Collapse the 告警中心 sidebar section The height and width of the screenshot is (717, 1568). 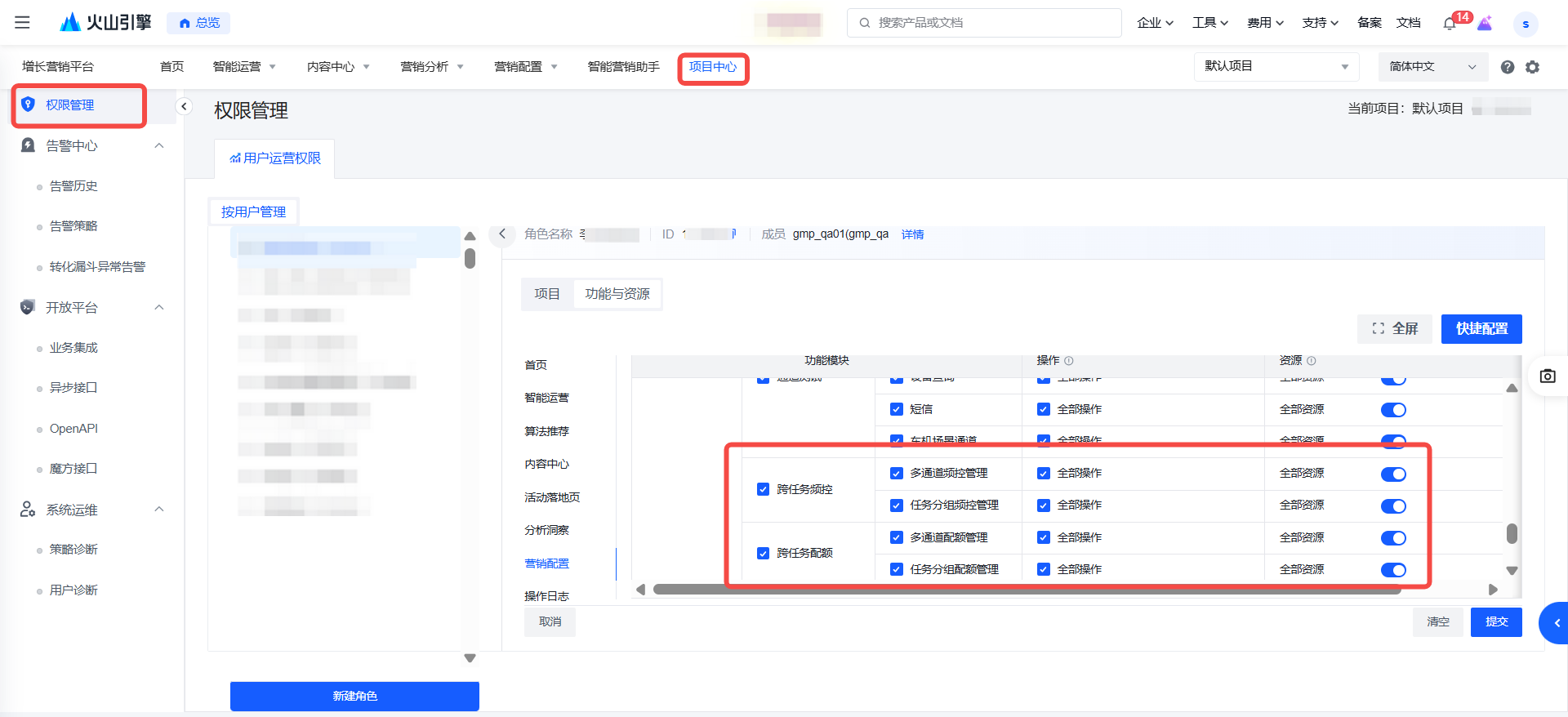point(159,146)
